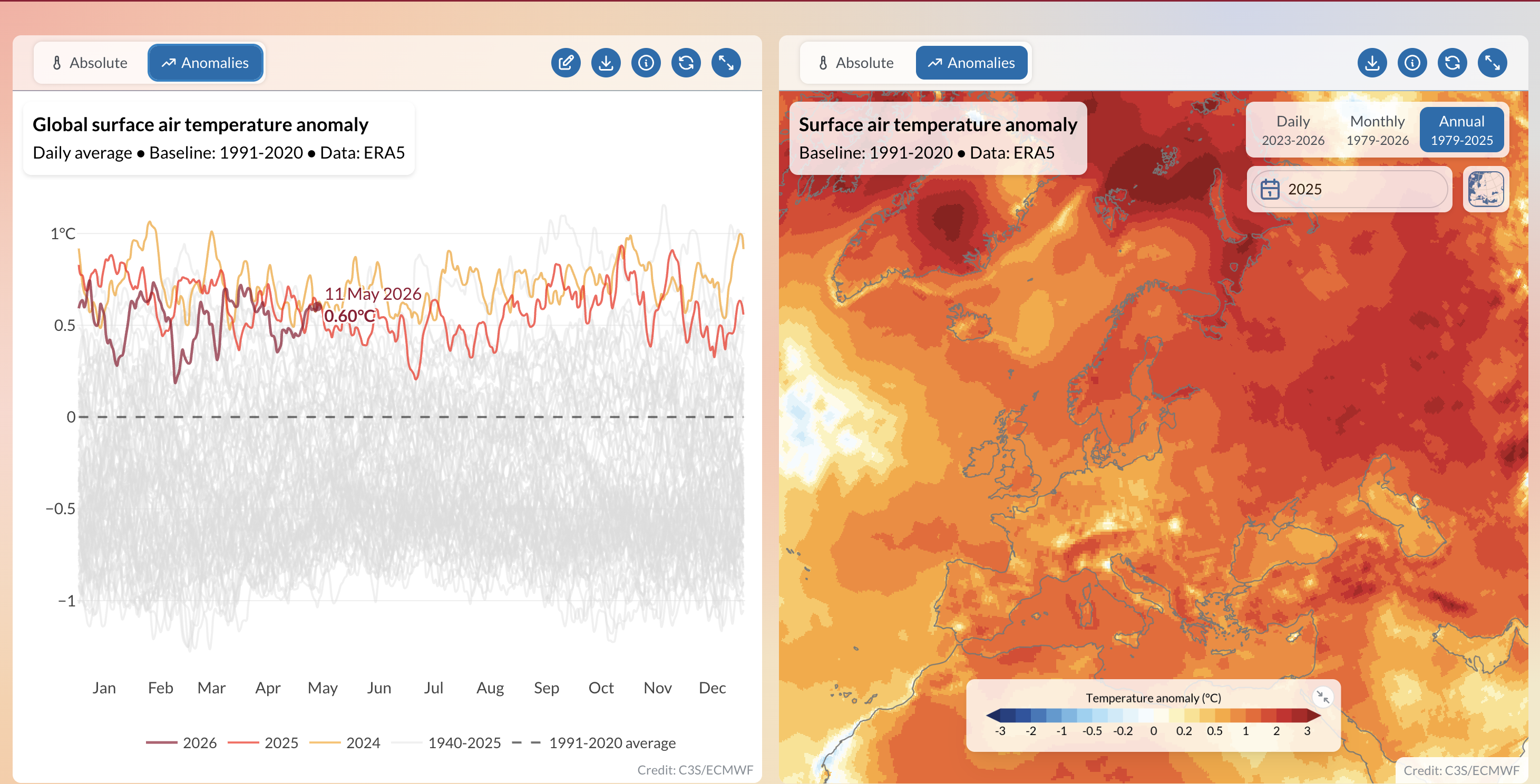Open the map region globe selector

coord(1486,190)
